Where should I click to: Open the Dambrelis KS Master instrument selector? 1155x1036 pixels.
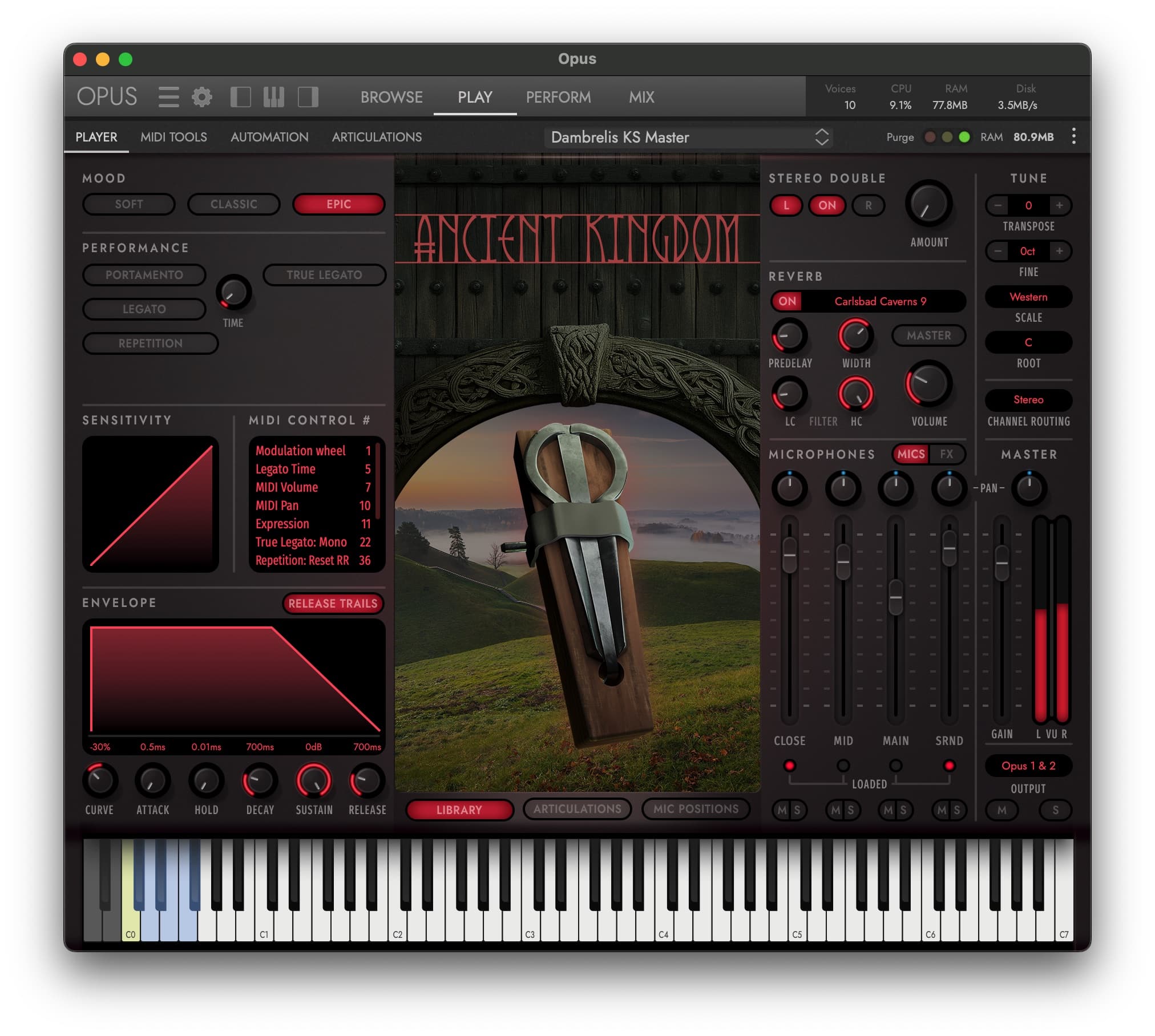pyautogui.click(x=689, y=137)
